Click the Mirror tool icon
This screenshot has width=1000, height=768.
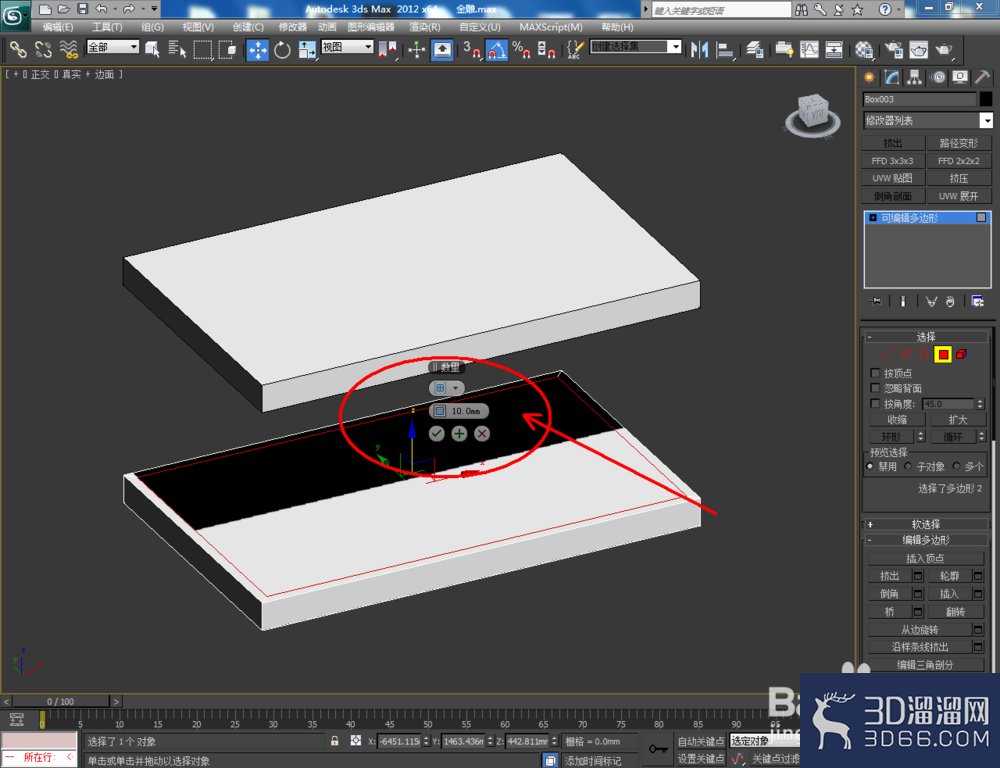700,50
